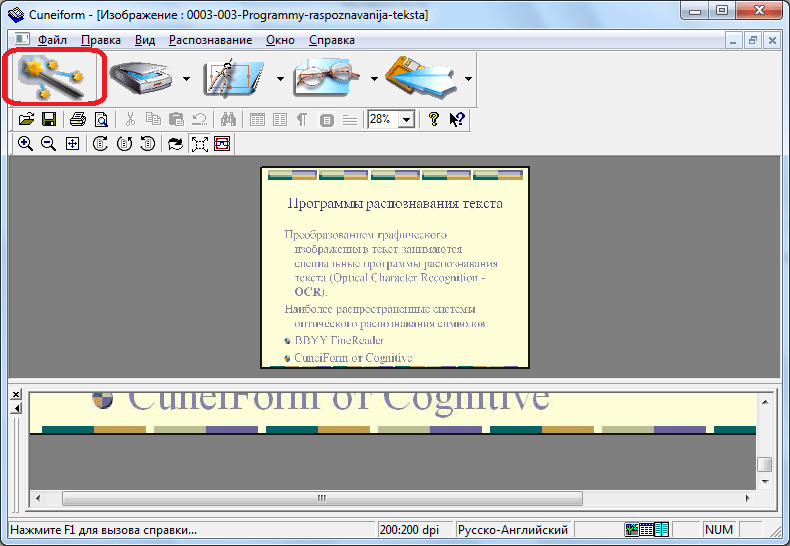Screen dimensions: 790x546
Task: Click the binoculars find icon
Action: pyautogui.click(x=228, y=119)
